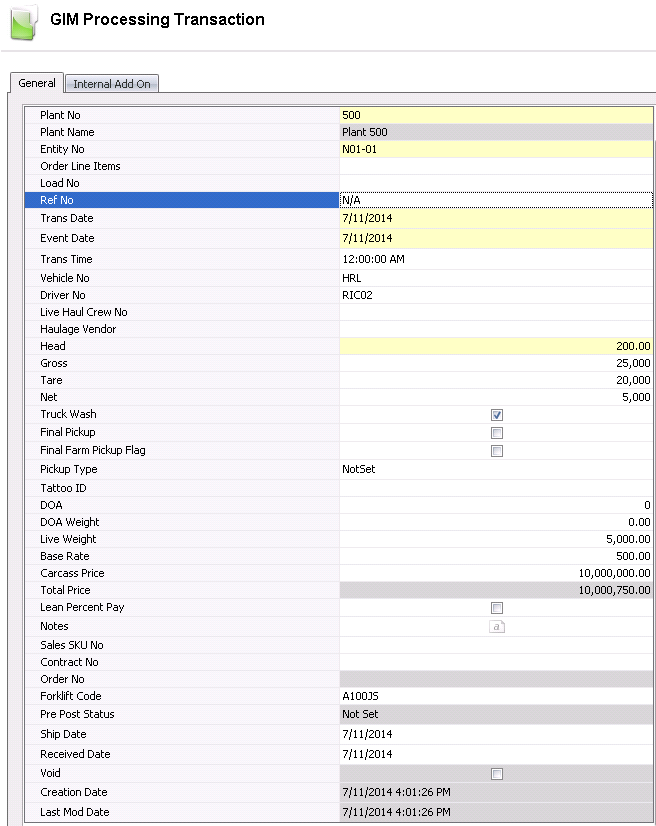656x826 pixels.
Task: Tick the Final Farm Pickup Flag checkbox
Action: (497, 451)
